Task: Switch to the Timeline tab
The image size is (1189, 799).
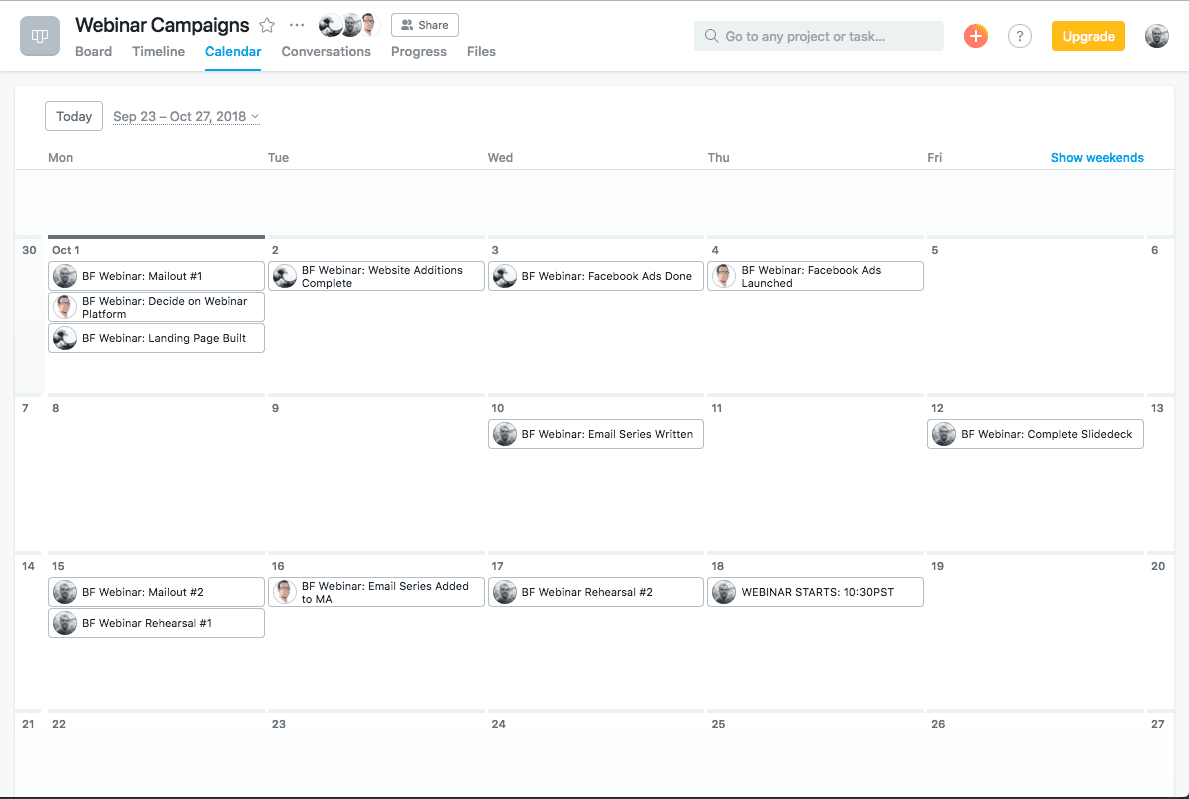Action: coord(158,51)
